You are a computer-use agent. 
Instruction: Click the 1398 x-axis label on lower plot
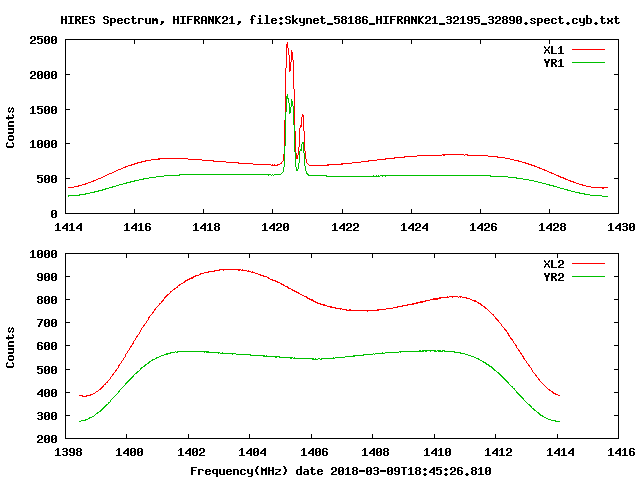coord(68,452)
